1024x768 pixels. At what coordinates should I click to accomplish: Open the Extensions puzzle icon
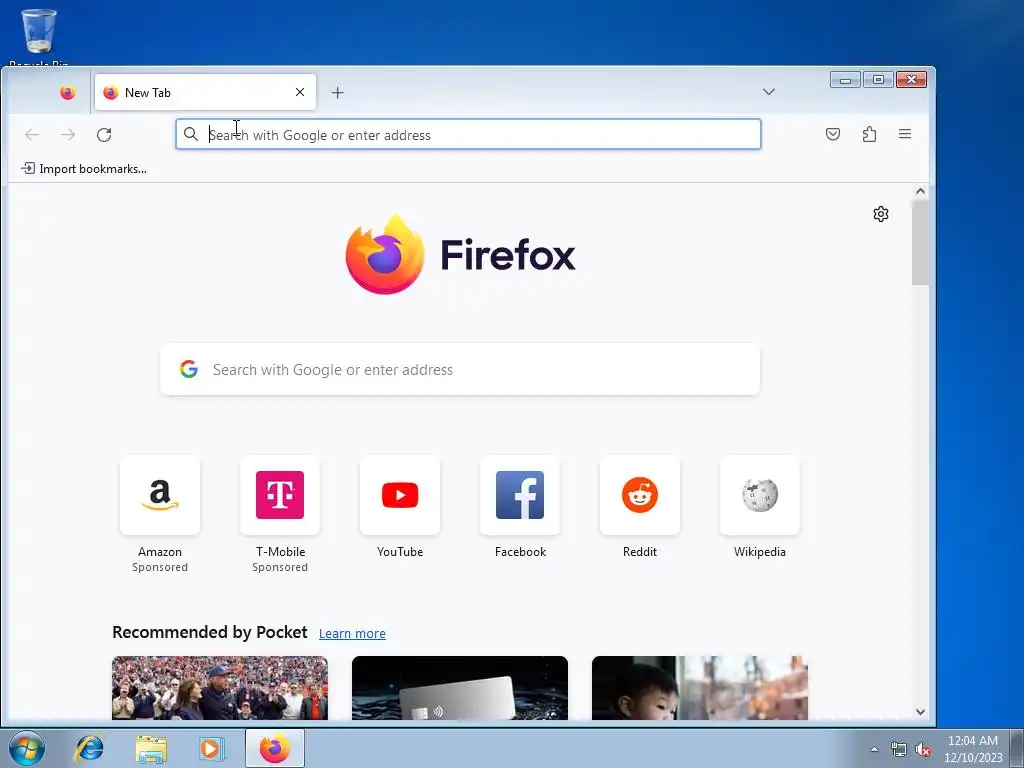point(869,135)
